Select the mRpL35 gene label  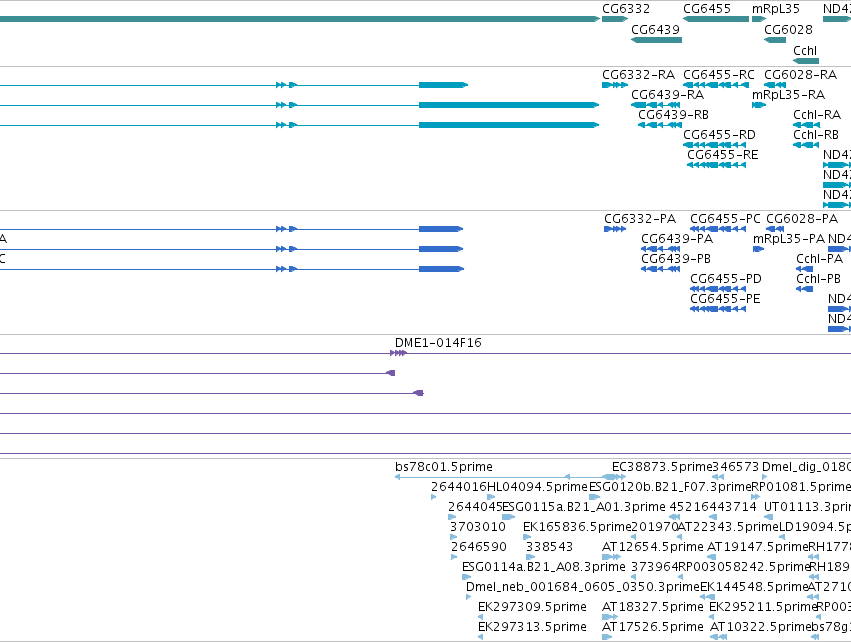[x=776, y=9]
